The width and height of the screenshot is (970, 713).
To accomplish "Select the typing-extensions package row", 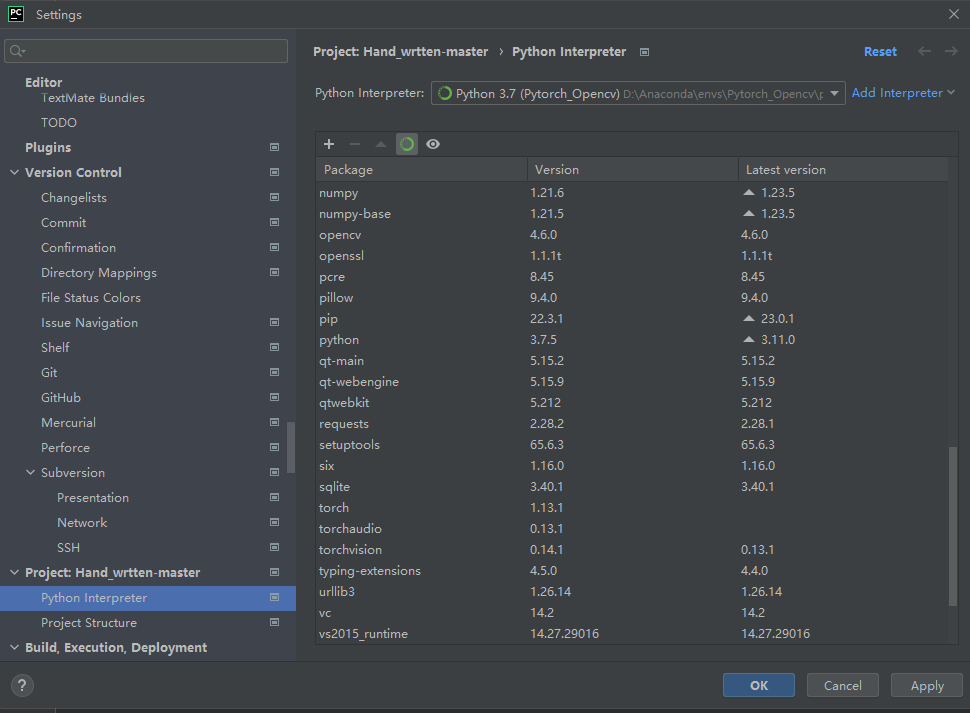I will (632, 571).
